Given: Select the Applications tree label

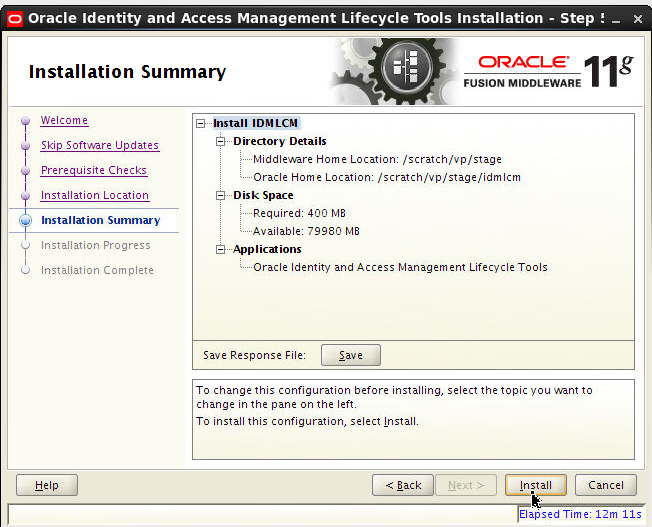Looking at the screenshot, I should (267, 249).
